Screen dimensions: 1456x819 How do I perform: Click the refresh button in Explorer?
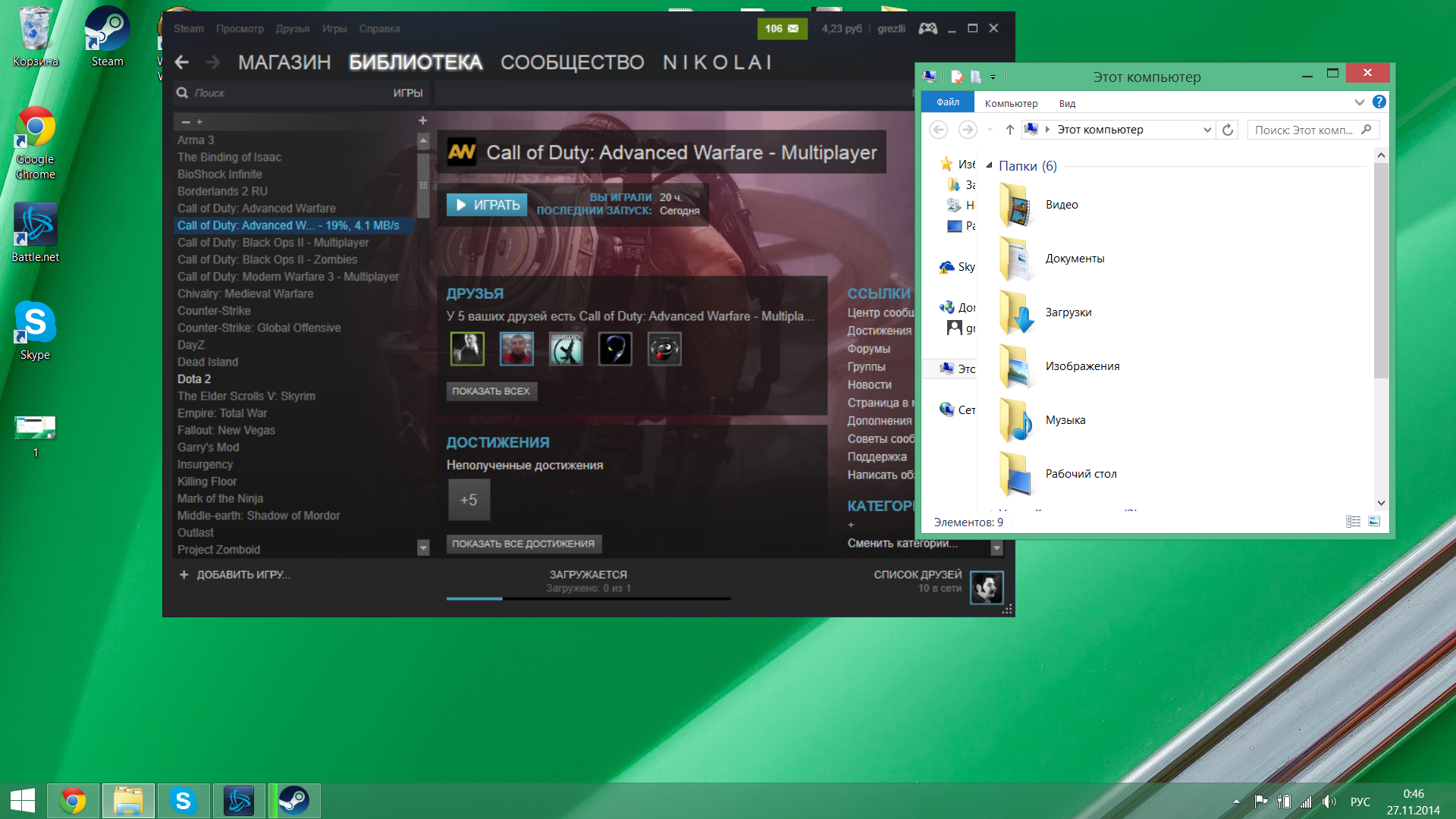pos(1228,130)
